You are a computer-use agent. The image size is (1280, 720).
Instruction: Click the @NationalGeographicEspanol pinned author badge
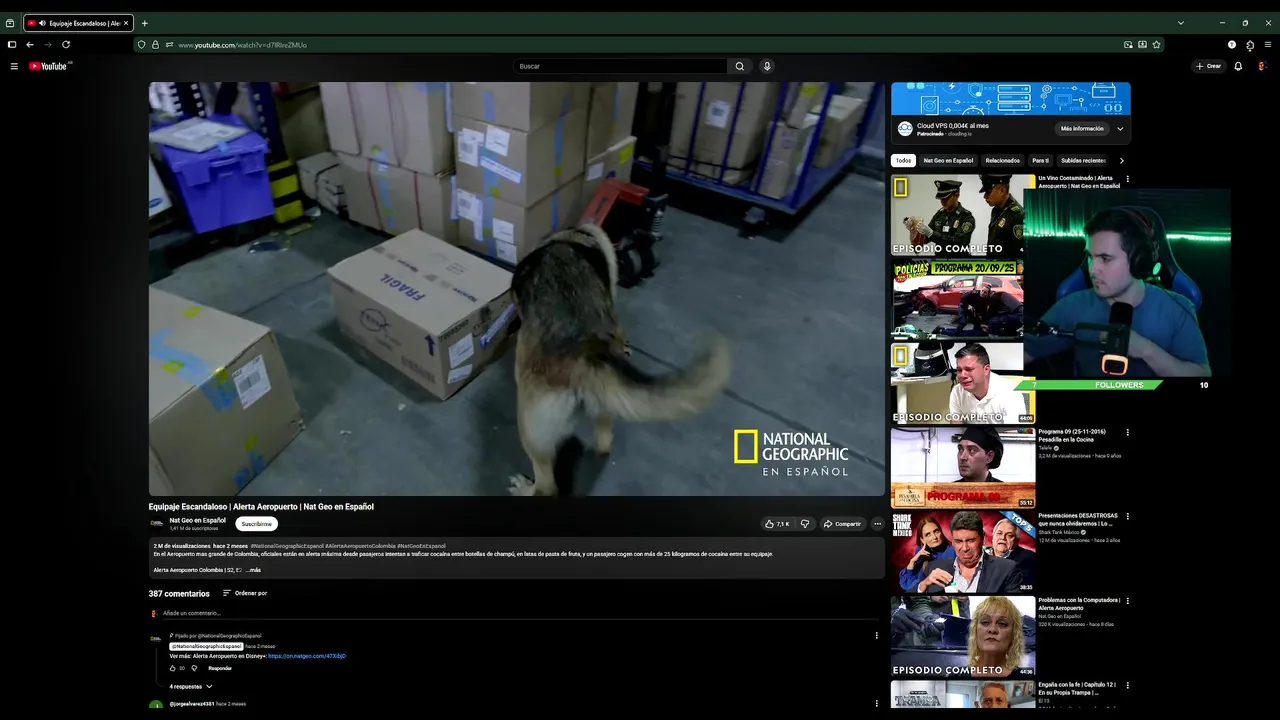(x=206, y=646)
